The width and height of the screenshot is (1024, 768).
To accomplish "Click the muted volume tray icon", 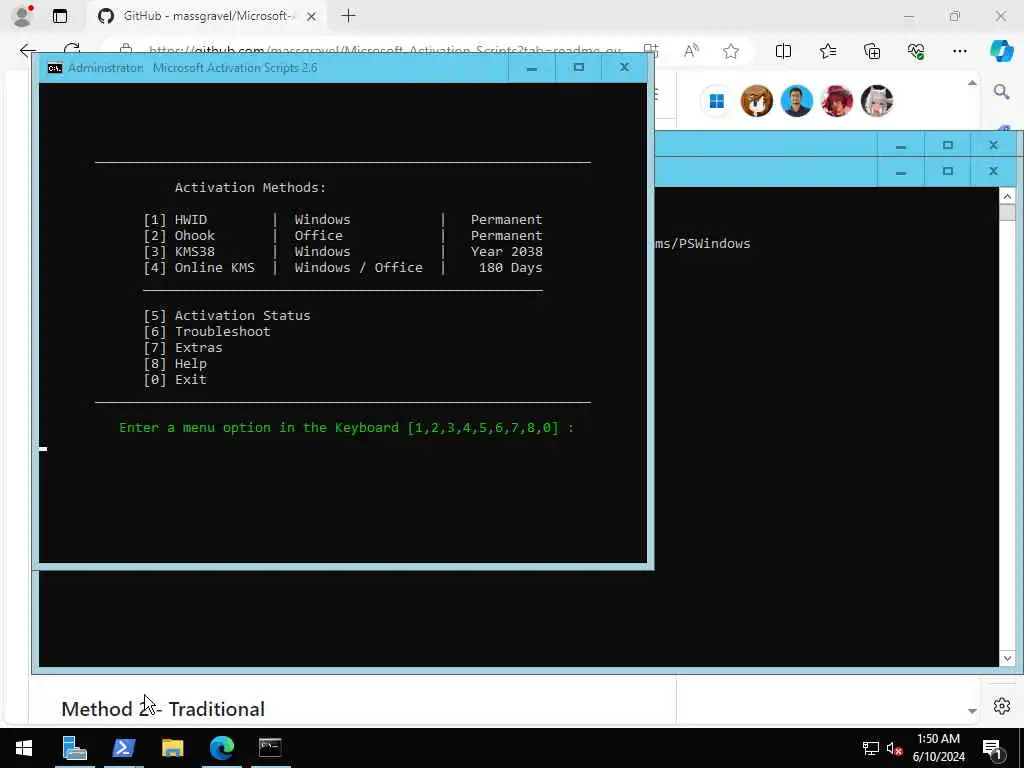I will point(894,748).
